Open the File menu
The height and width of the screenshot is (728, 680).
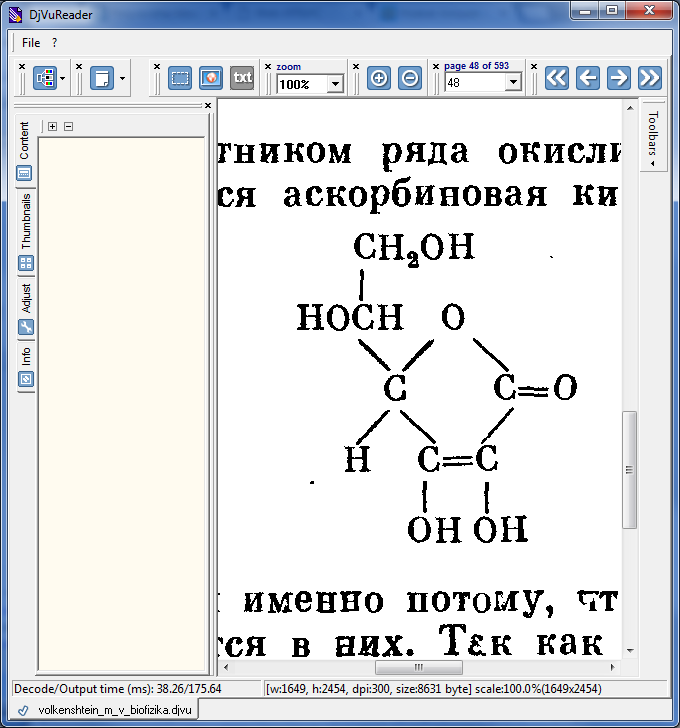point(31,43)
